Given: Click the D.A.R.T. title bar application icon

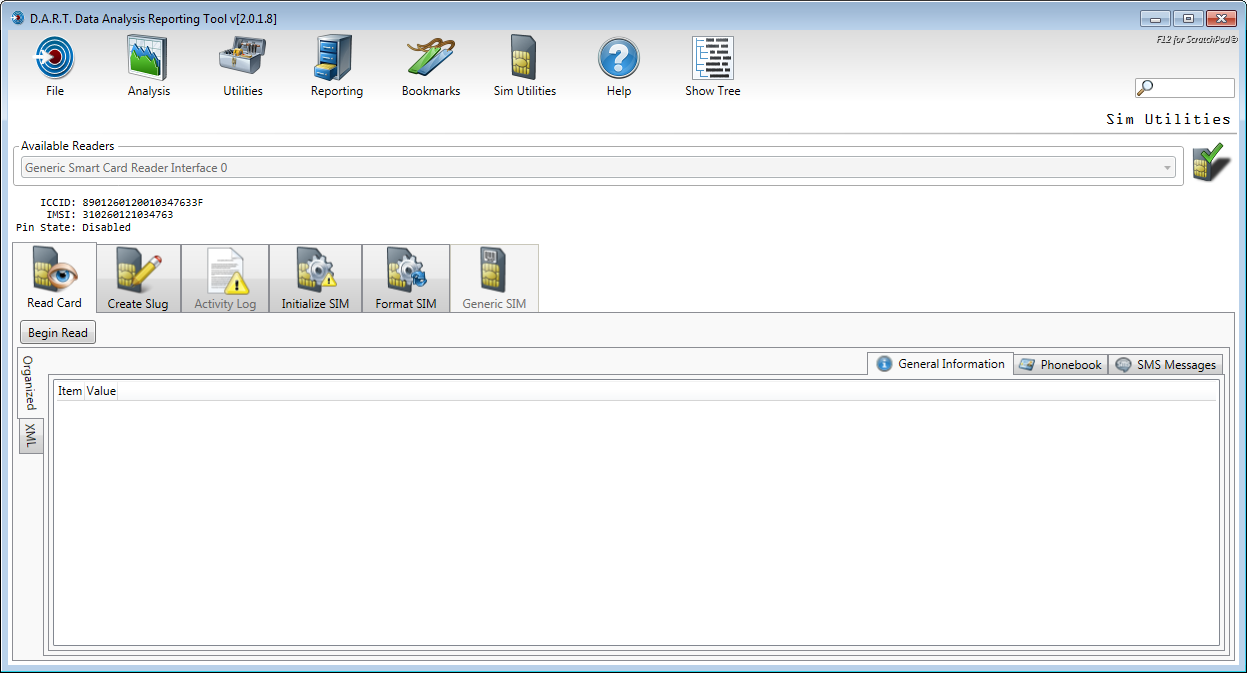Looking at the screenshot, I should (16, 18).
